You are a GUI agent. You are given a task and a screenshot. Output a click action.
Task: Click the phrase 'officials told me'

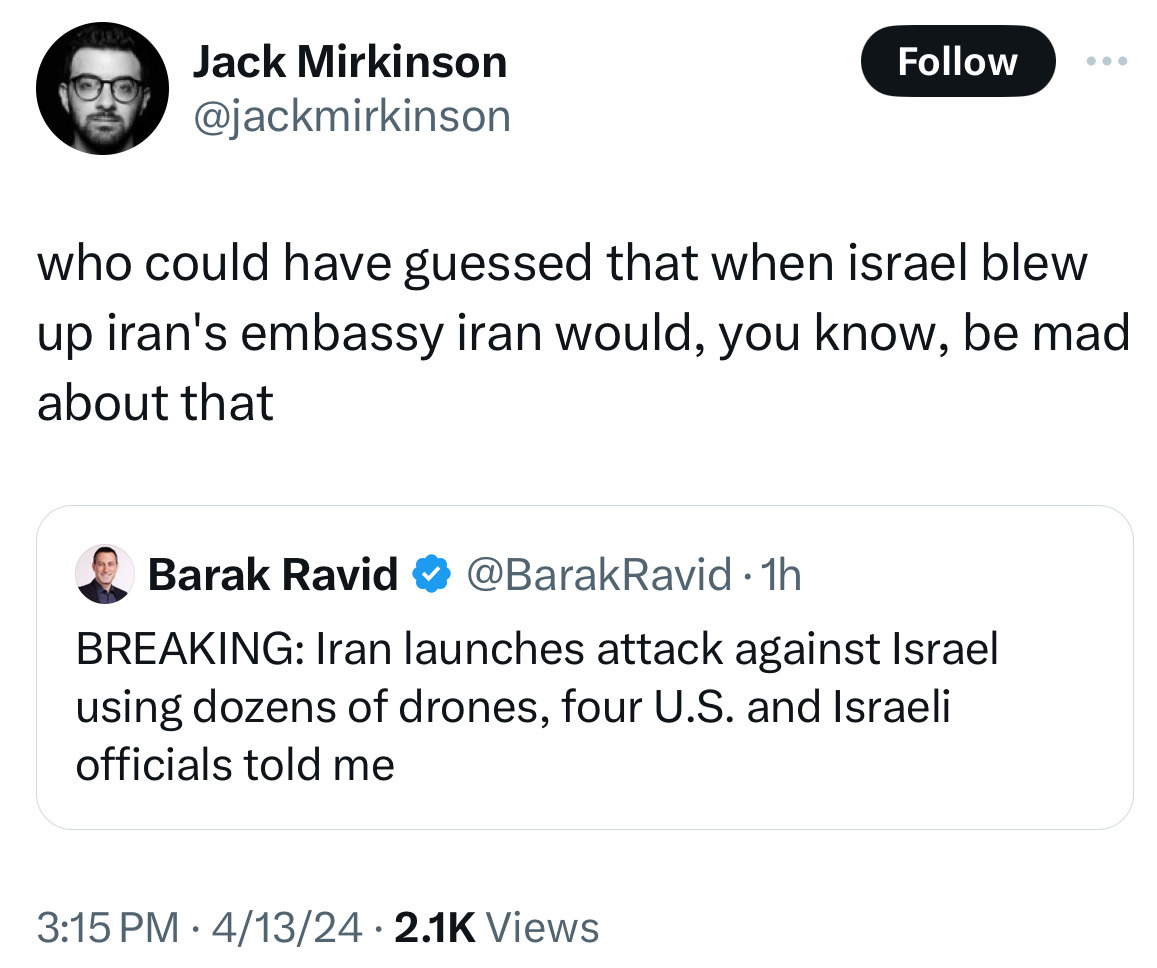pos(235,765)
